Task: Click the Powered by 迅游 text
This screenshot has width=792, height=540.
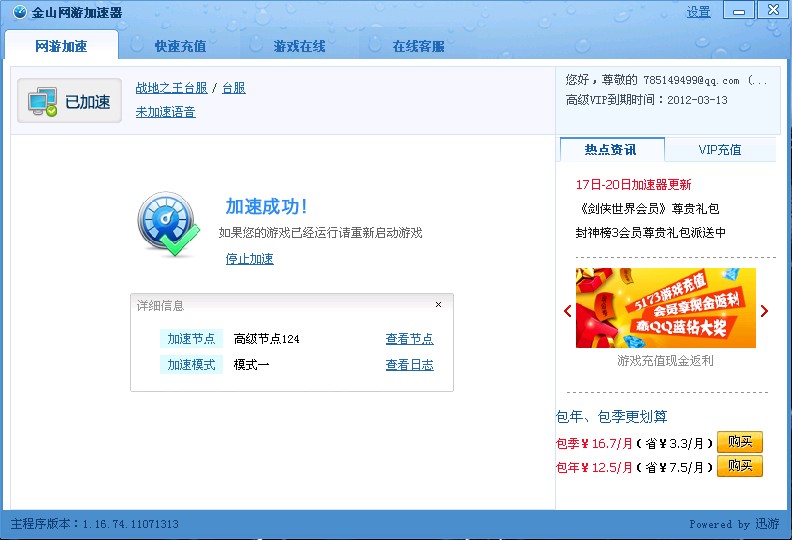Action: coord(734,524)
